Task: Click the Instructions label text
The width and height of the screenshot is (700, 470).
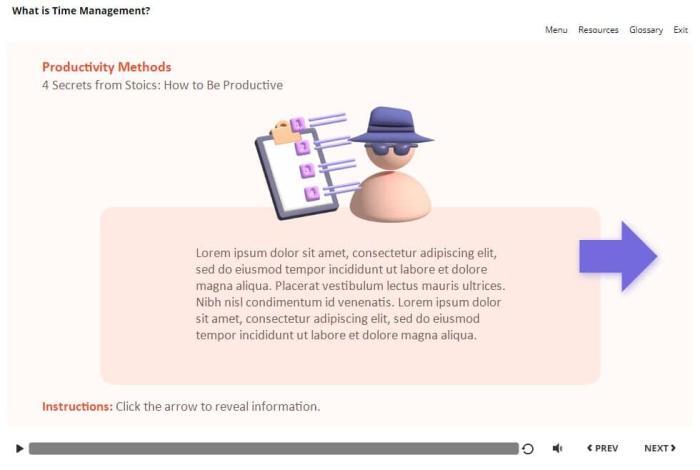Action: [x=77, y=407]
